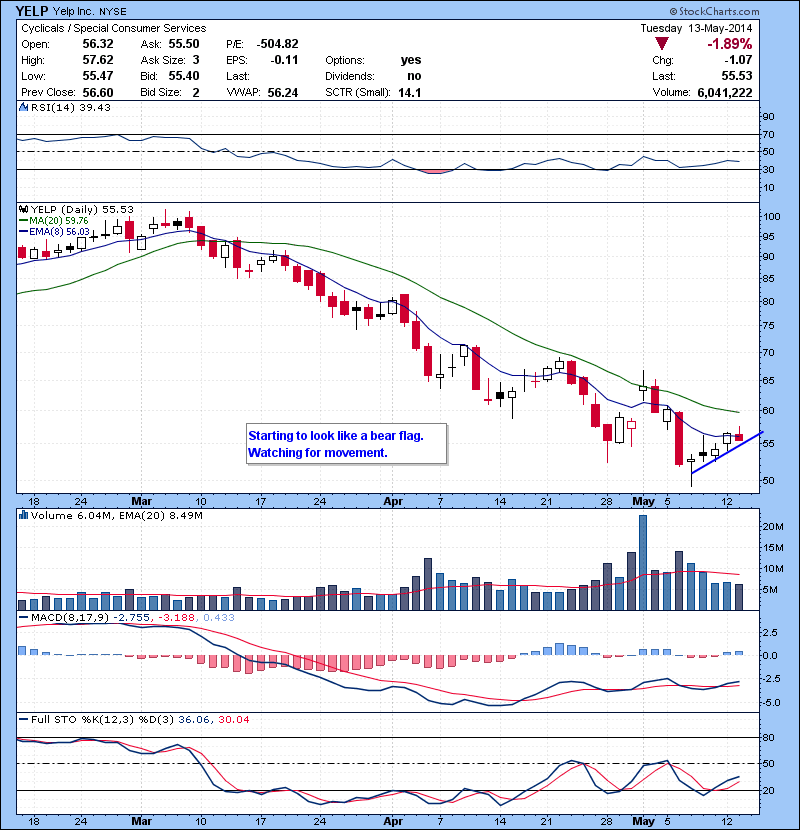Click the percent change -1.89%
The width and height of the screenshot is (800, 830).
pos(730,43)
